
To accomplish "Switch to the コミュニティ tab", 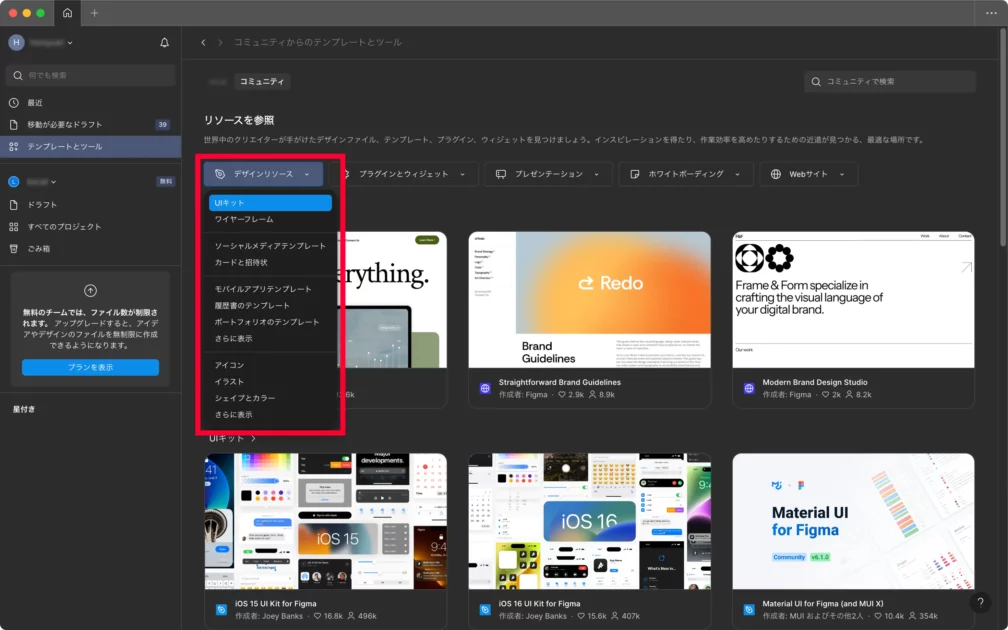I will click(261, 81).
